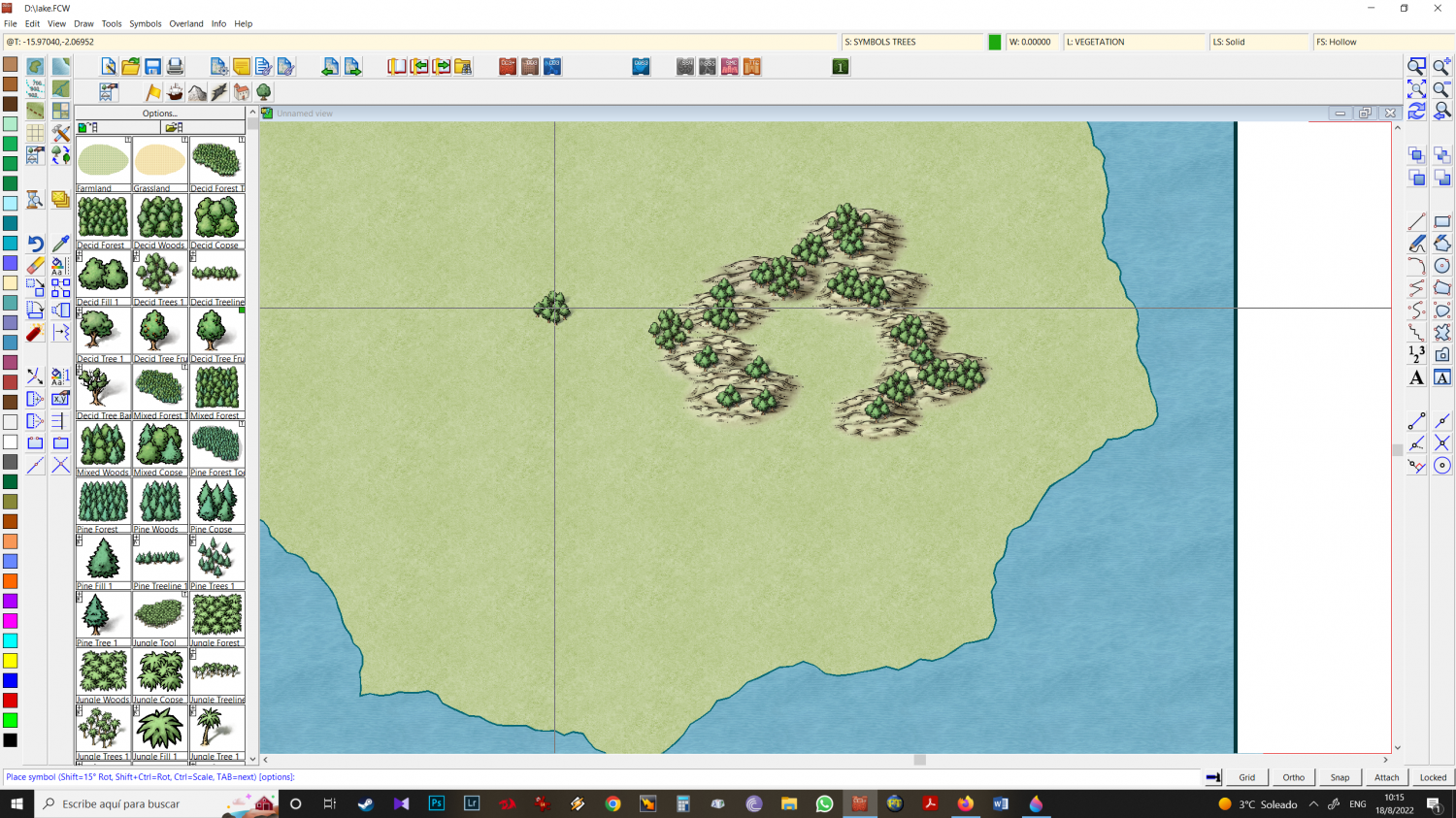Click the Undo curved arrow icon
The height and width of the screenshot is (818, 1456).
pyautogui.click(x=35, y=244)
